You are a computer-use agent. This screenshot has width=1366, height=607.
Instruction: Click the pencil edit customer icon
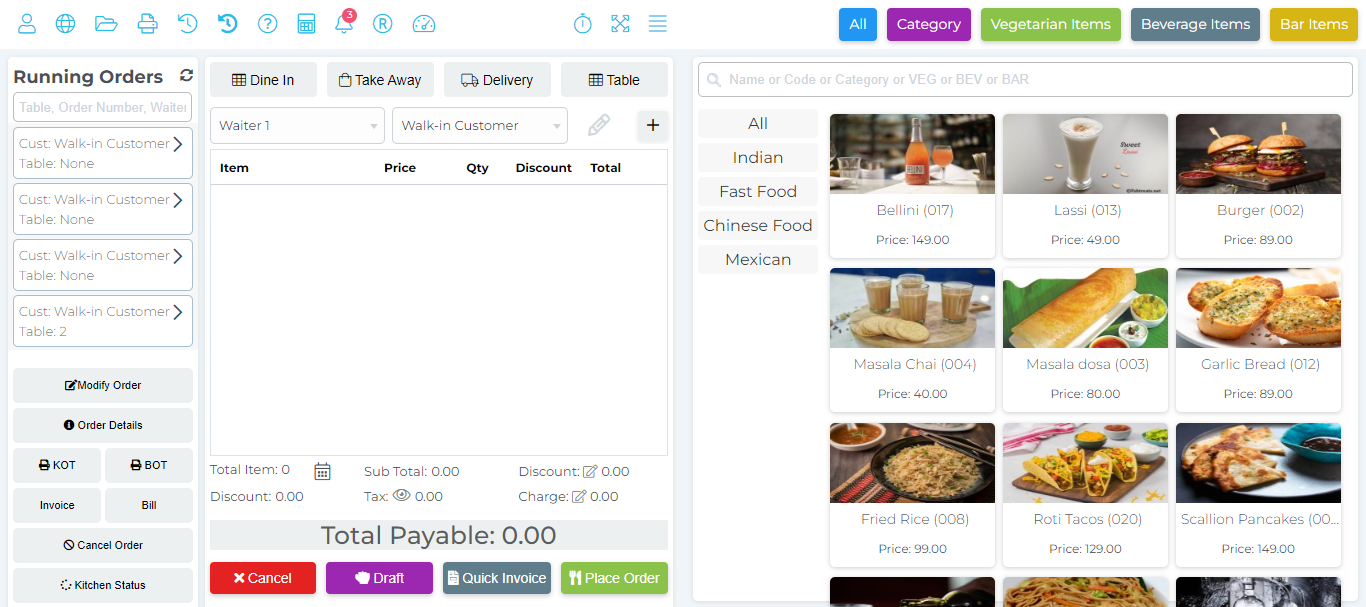click(x=598, y=125)
